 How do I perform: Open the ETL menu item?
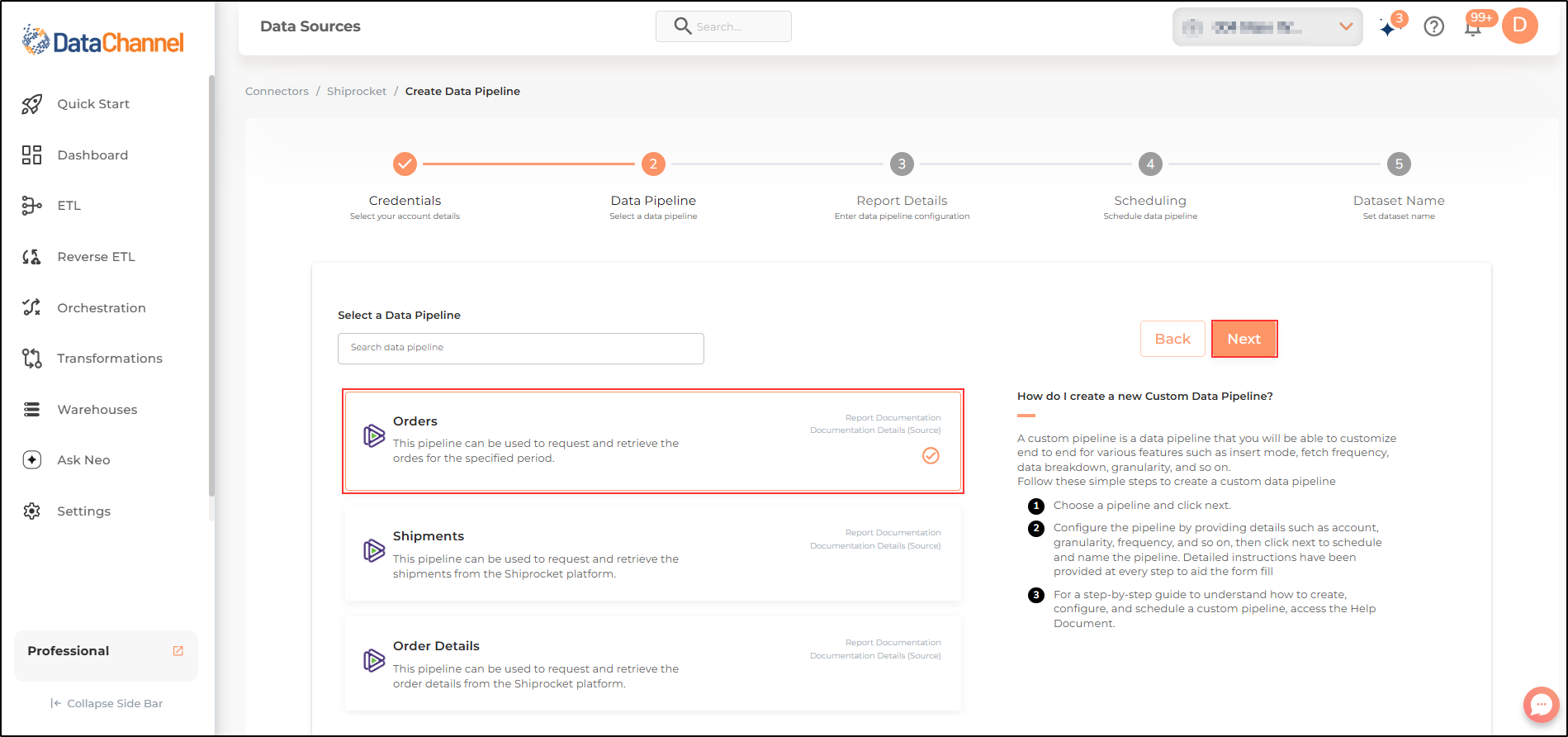click(x=69, y=206)
